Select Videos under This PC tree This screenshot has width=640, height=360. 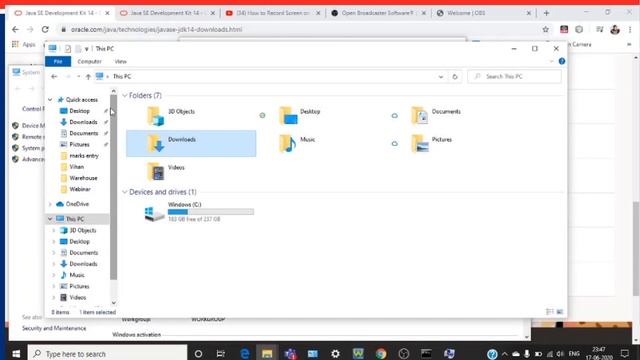tap(78, 298)
